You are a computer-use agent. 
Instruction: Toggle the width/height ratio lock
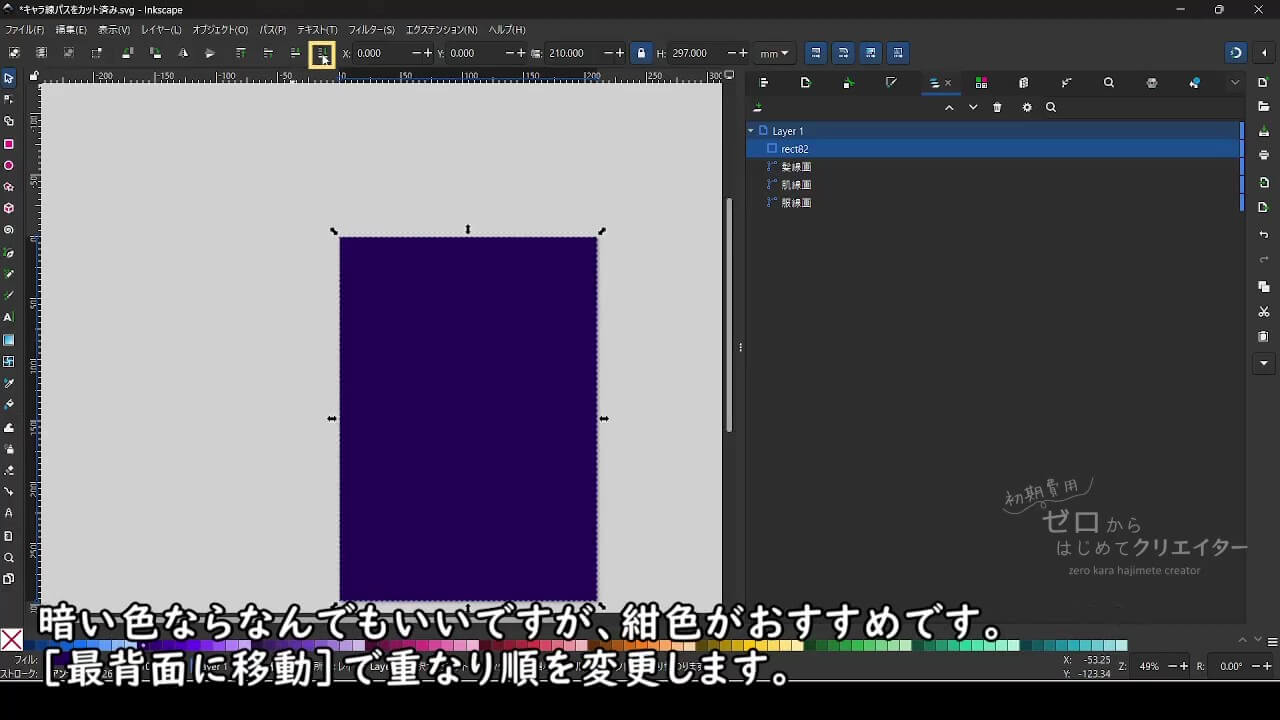tap(641, 54)
